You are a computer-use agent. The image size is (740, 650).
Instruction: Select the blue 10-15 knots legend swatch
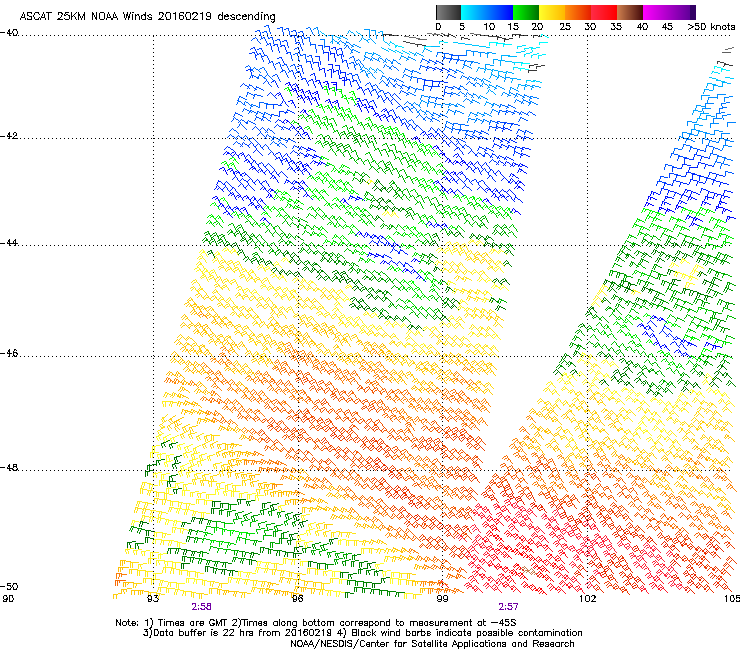tap(500, 12)
